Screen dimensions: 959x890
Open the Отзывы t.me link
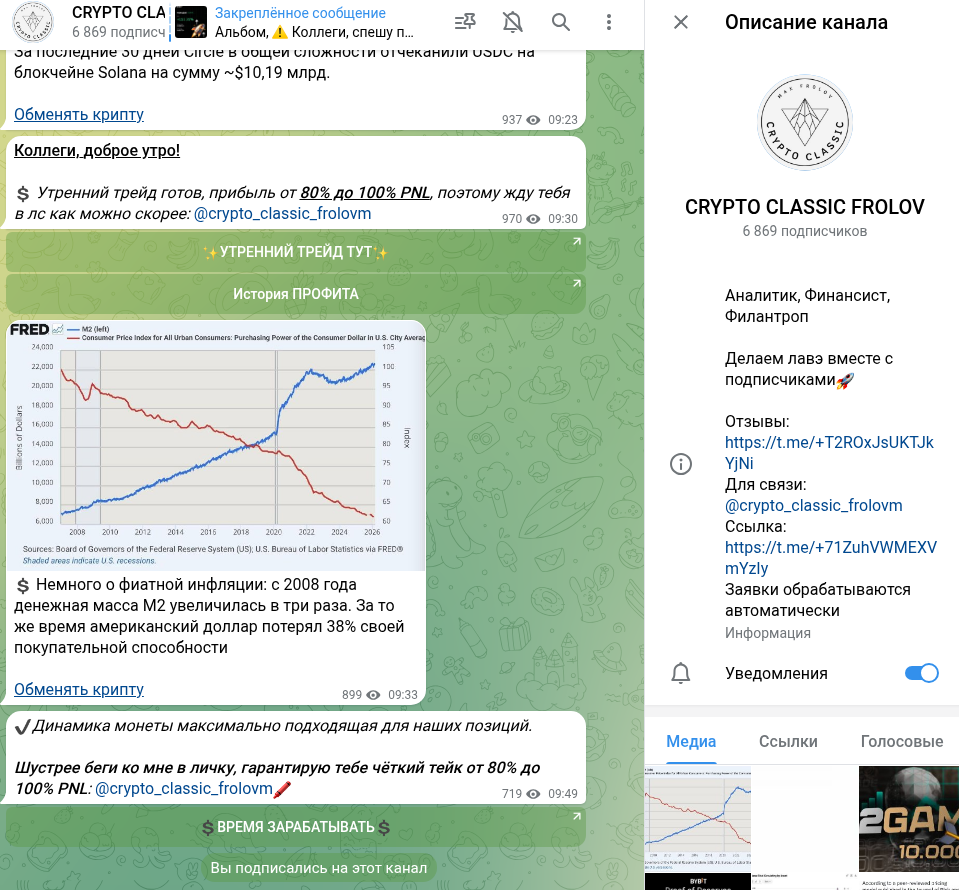[x=829, y=453]
